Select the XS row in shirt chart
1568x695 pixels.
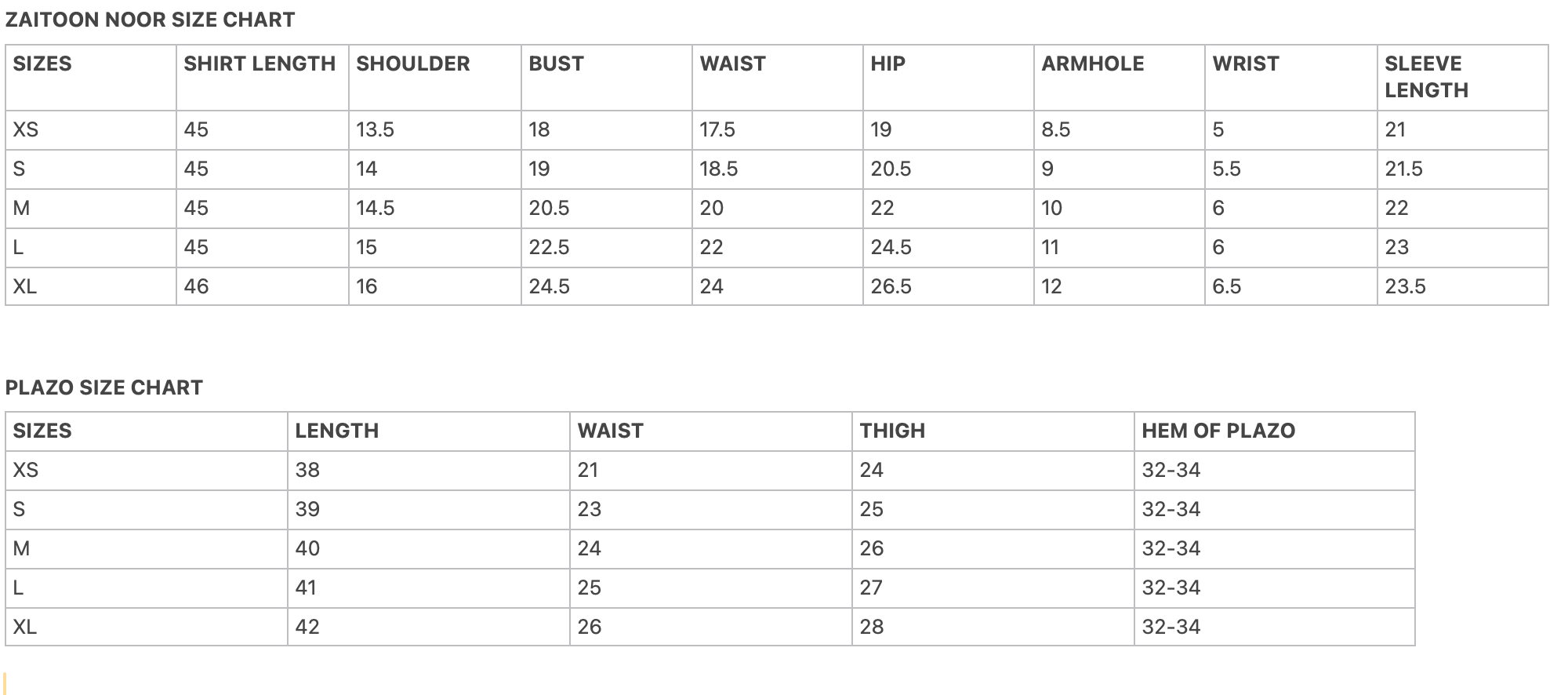776,129
